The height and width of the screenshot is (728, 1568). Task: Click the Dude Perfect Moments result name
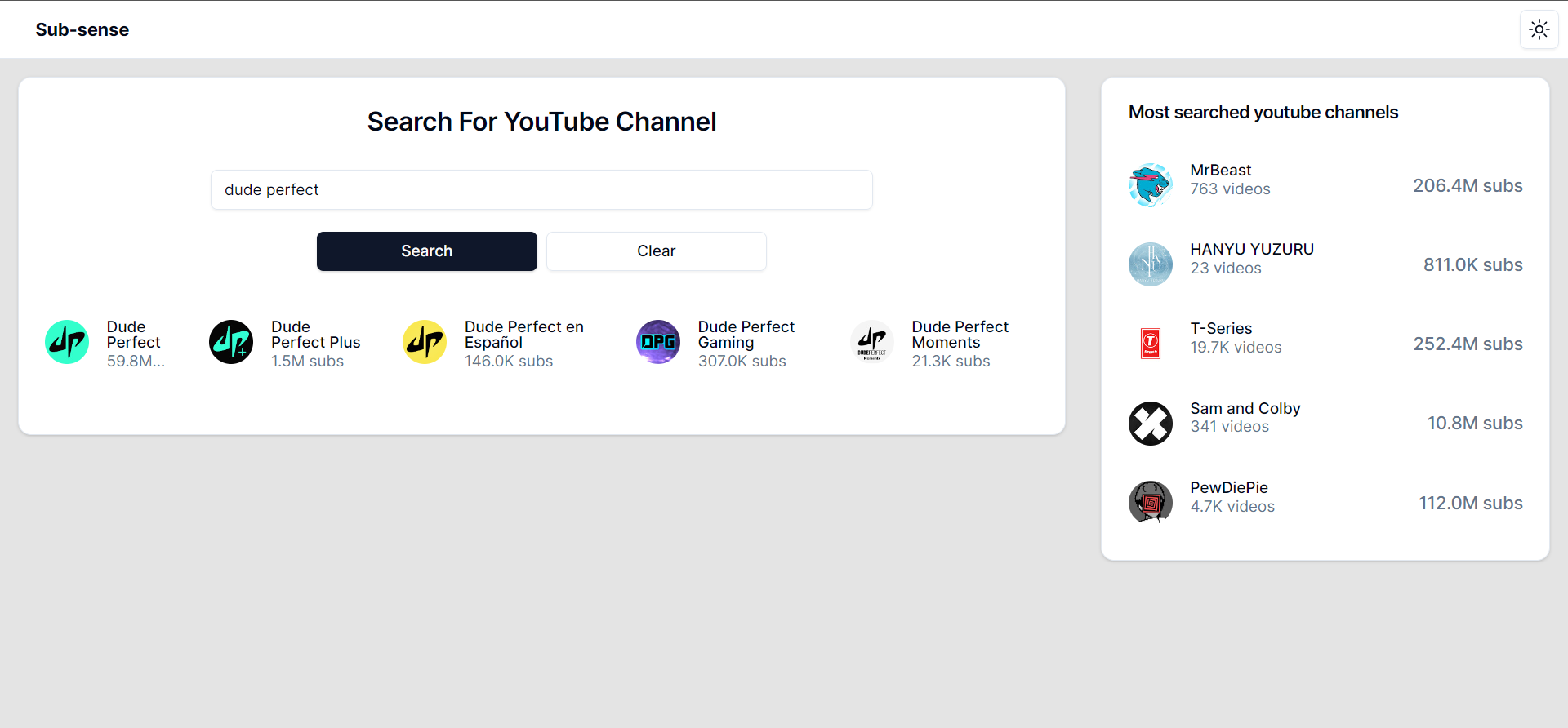960,335
